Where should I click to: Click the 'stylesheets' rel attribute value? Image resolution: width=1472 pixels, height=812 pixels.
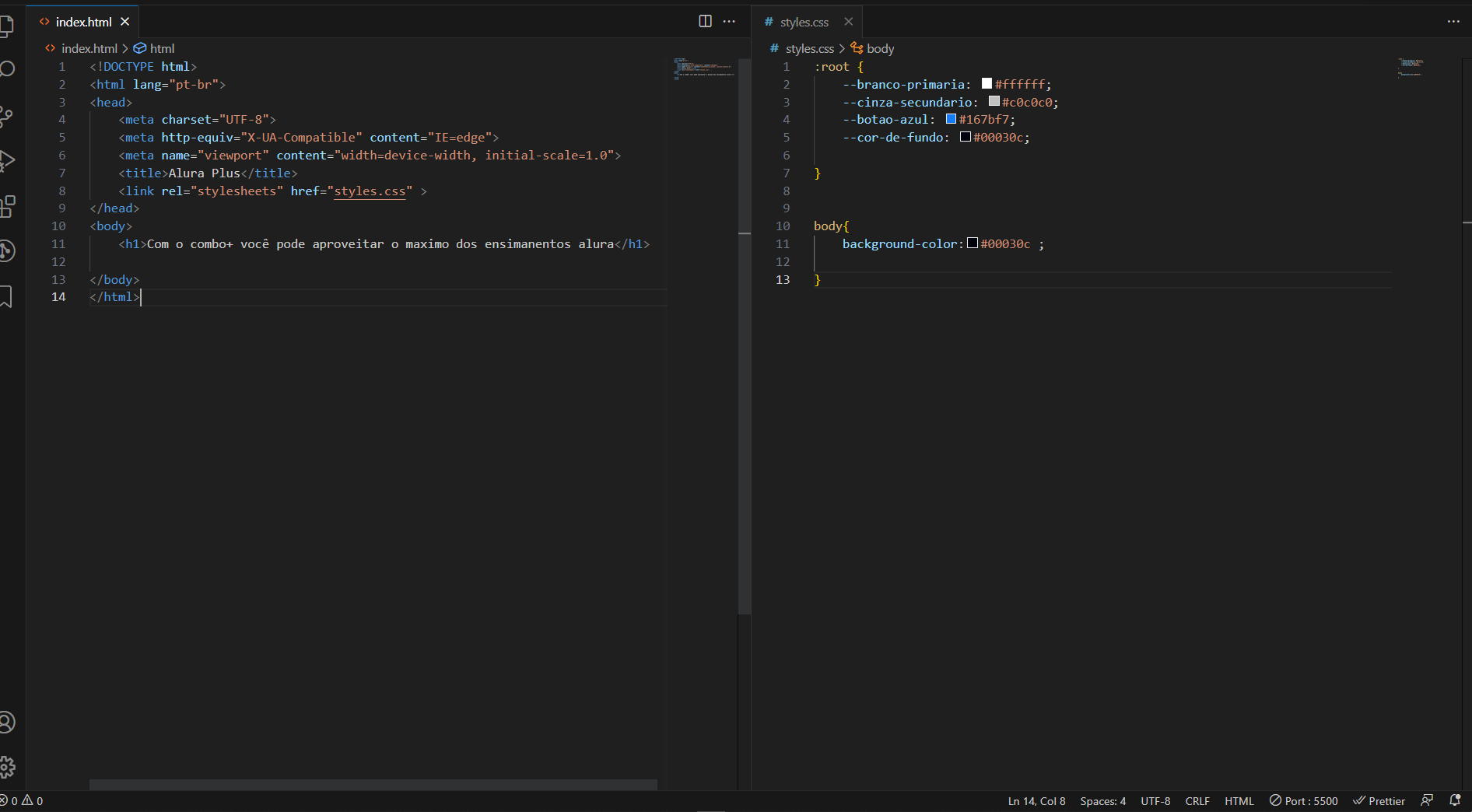[x=237, y=191]
